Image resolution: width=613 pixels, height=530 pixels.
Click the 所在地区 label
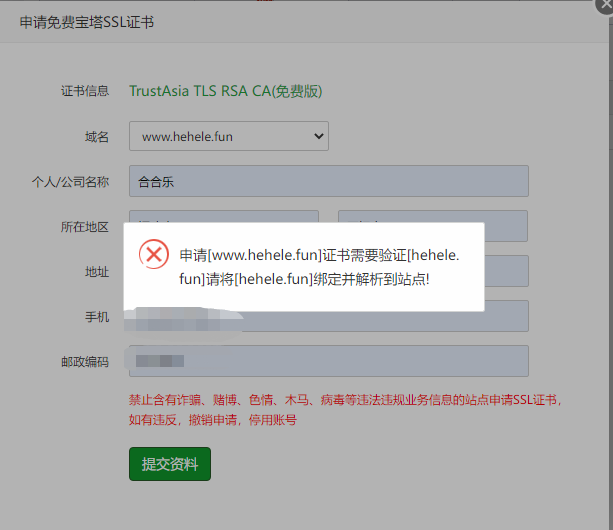[85, 227]
